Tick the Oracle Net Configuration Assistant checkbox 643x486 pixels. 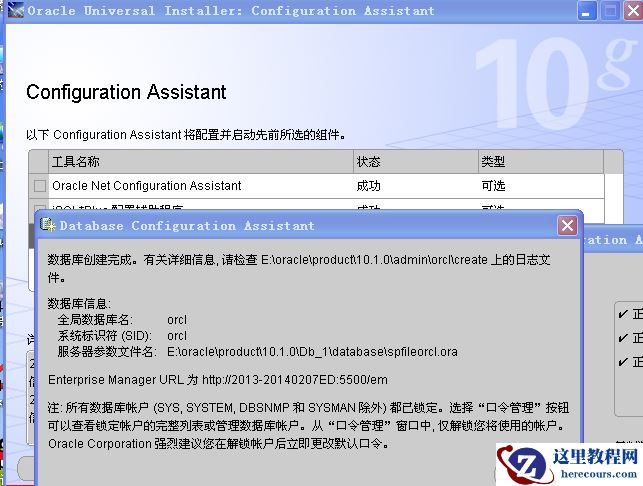pyautogui.click(x=40, y=186)
